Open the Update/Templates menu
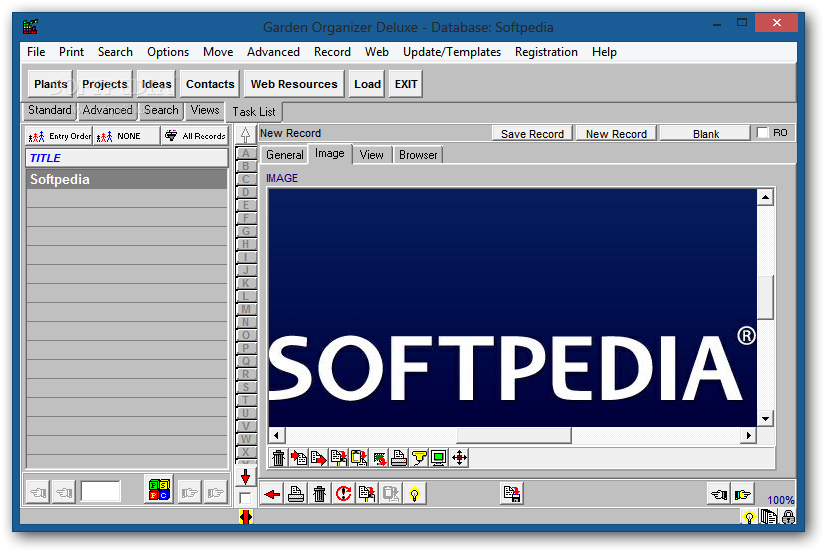 pos(452,52)
